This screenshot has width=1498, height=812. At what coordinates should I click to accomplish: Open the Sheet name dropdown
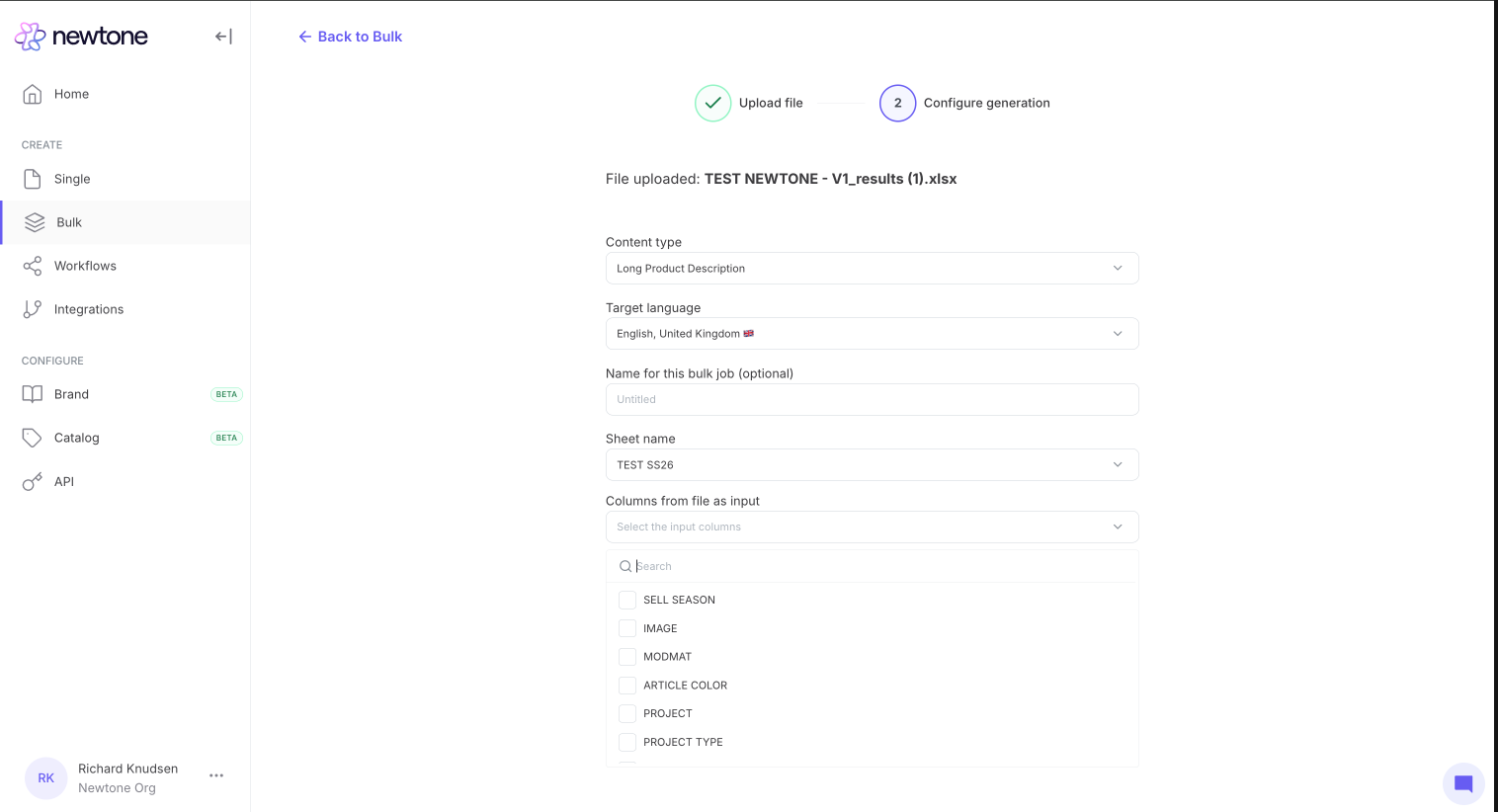click(x=872, y=465)
